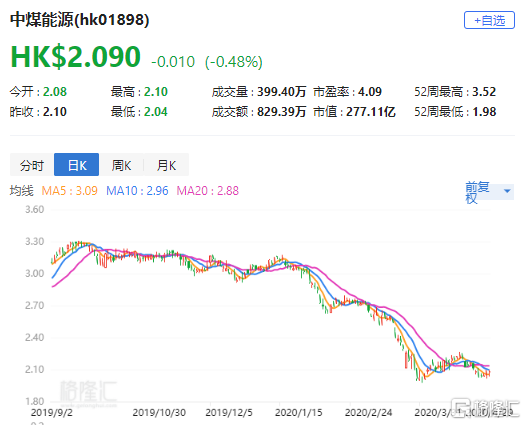The image size is (526, 425).
Task: Toggle the MA20 moving average label
Action: pos(207,191)
